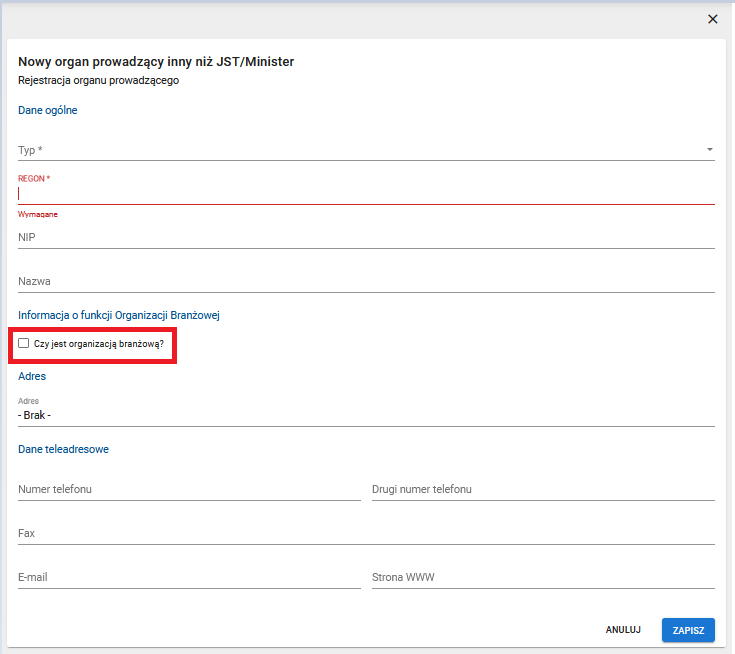Expand the Typ dropdown arrow
This screenshot has width=735, height=654.
[x=709, y=150]
